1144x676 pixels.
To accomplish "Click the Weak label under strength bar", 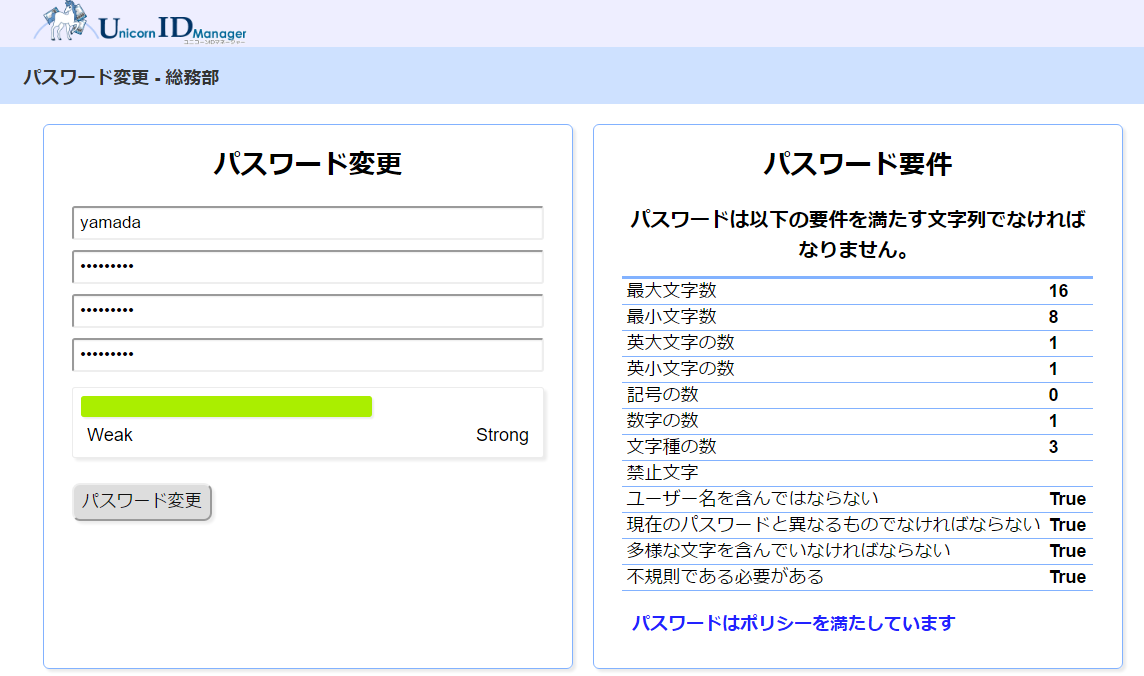I will [x=110, y=435].
